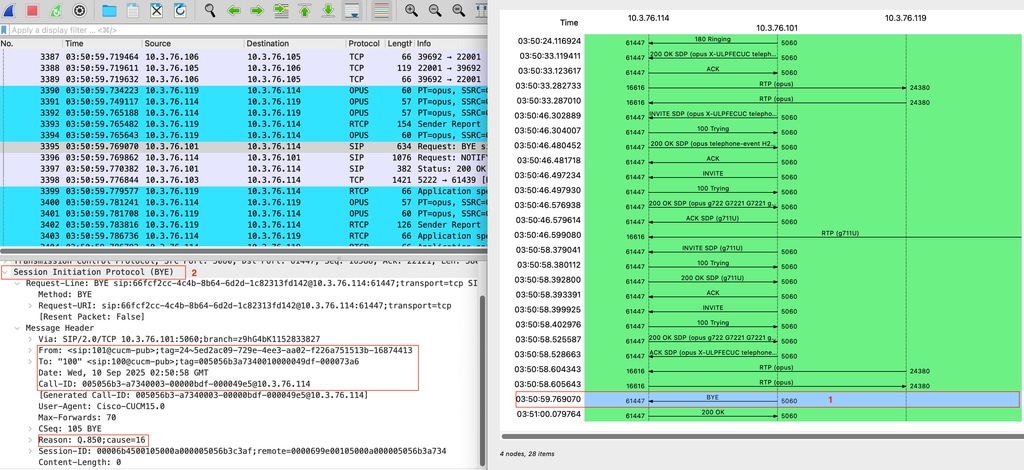Restart the current capture
Screen dimensions: 1024x470
56,10
